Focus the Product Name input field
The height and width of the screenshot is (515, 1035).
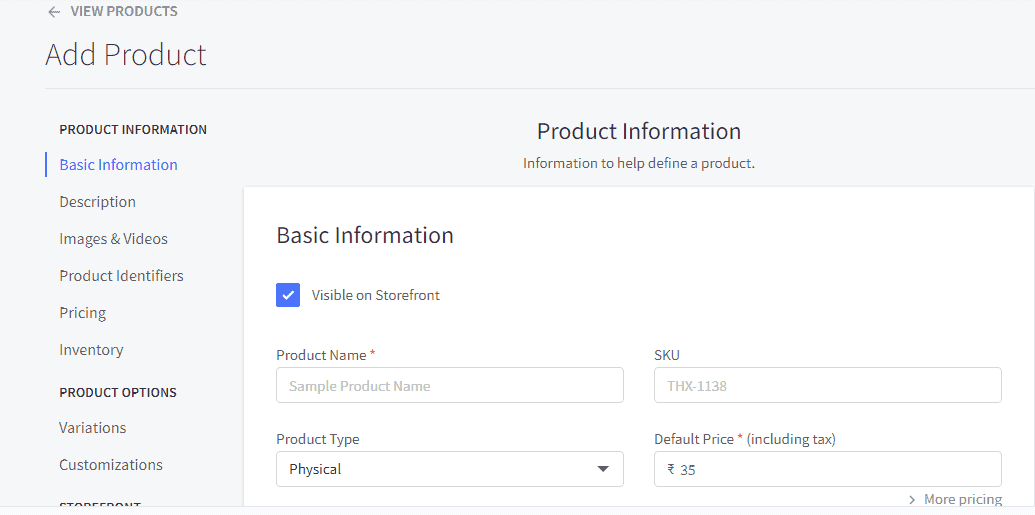449,385
